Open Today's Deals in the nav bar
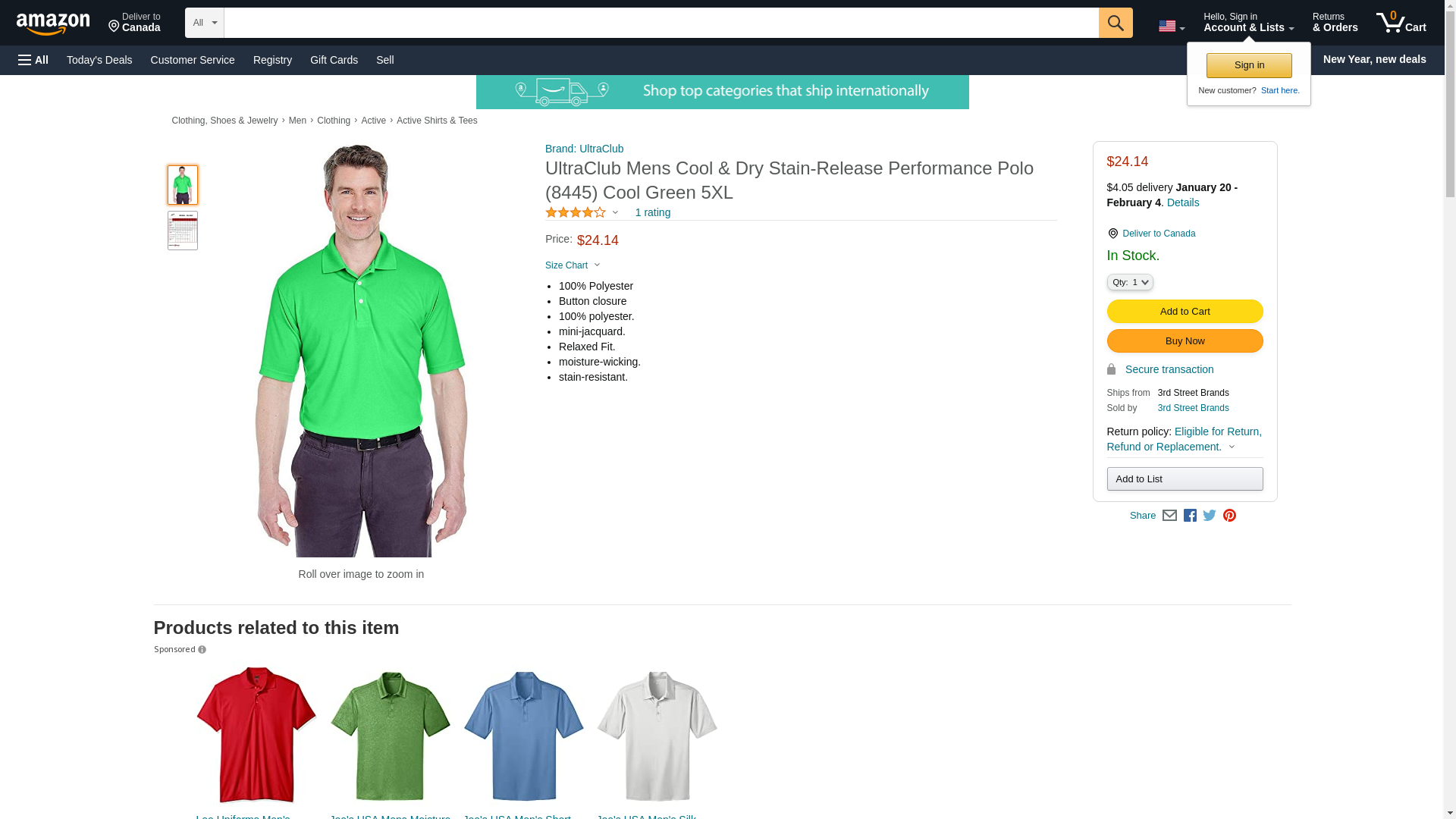The image size is (1456, 819). point(99,60)
